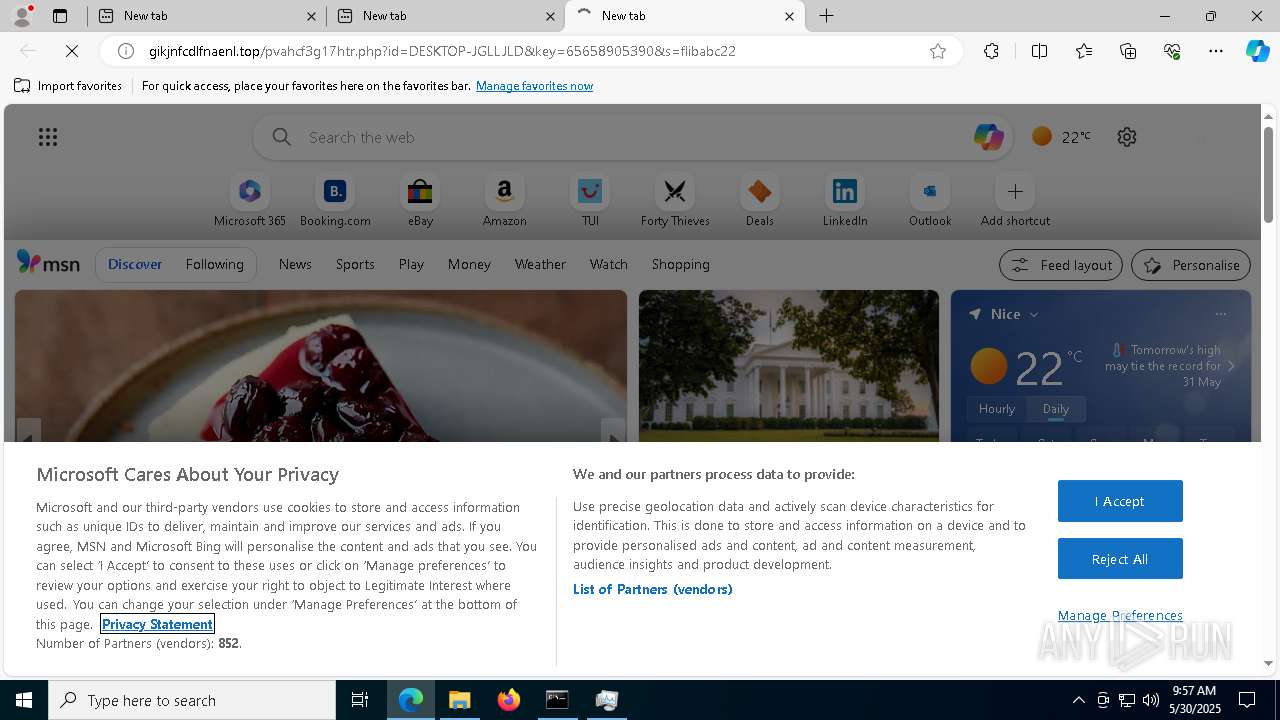This screenshot has width=1280, height=720.
Task: Open the tab actions menu icon
Action: (60, 16)
